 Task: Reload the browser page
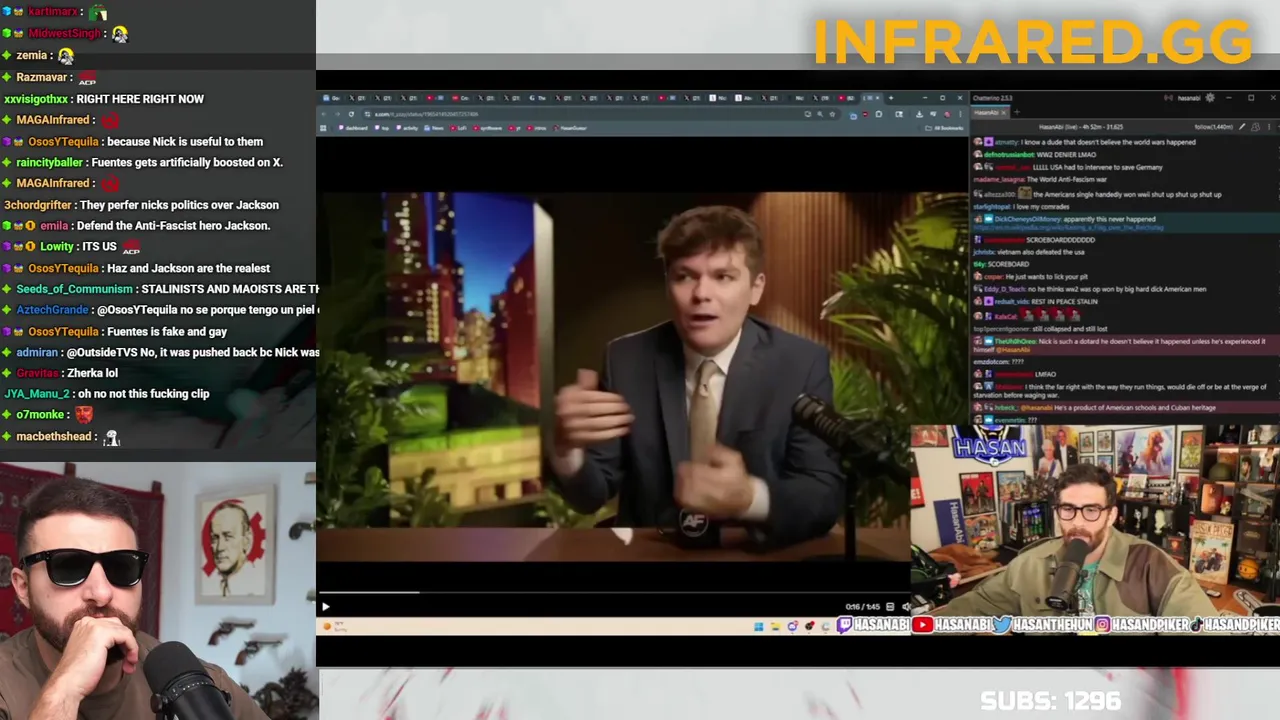[351, 114]
